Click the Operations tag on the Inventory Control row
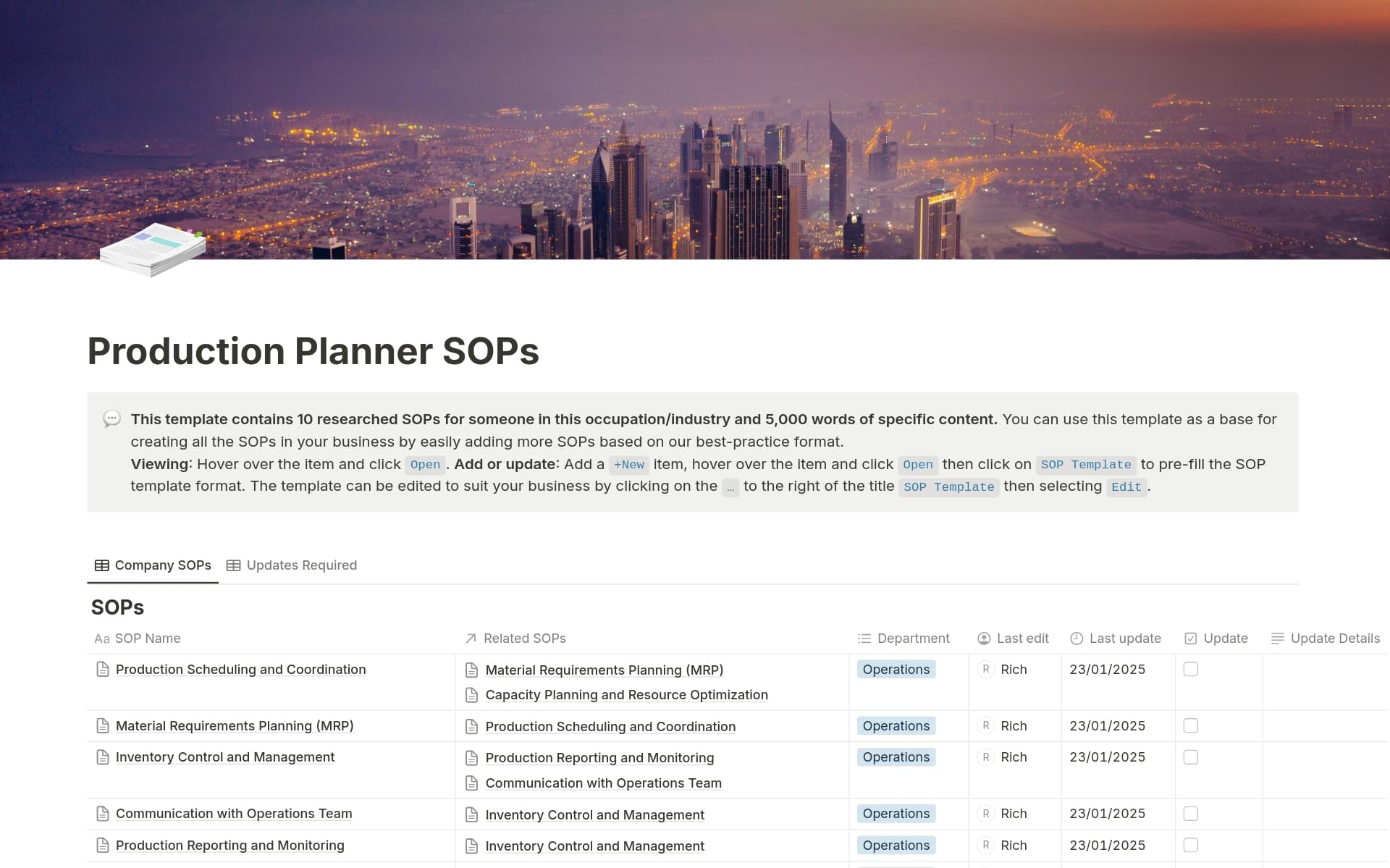This screenshot has width=1390, height=868. point(896,757)
